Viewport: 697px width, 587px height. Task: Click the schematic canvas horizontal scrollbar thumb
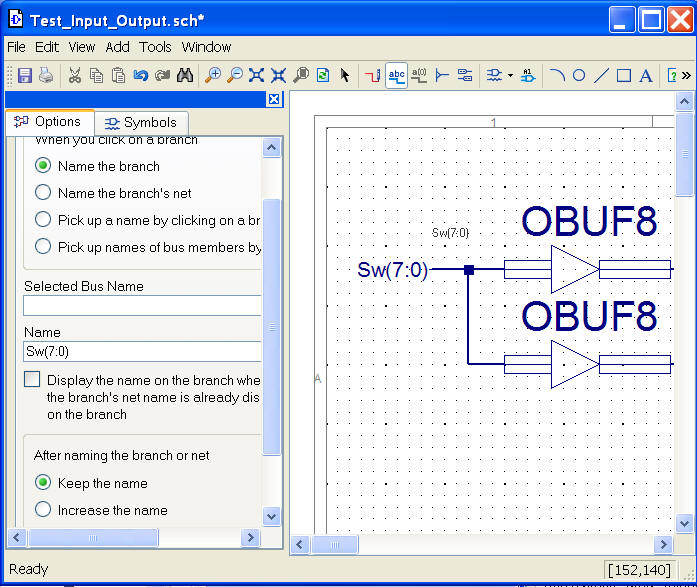(x=335, y=545)
